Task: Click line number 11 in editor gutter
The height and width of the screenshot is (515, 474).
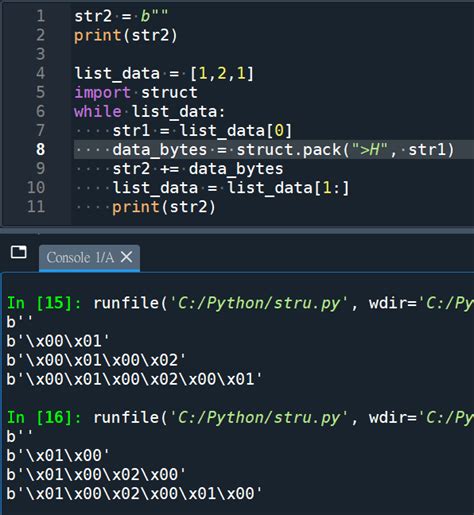Action: [36, 207]
